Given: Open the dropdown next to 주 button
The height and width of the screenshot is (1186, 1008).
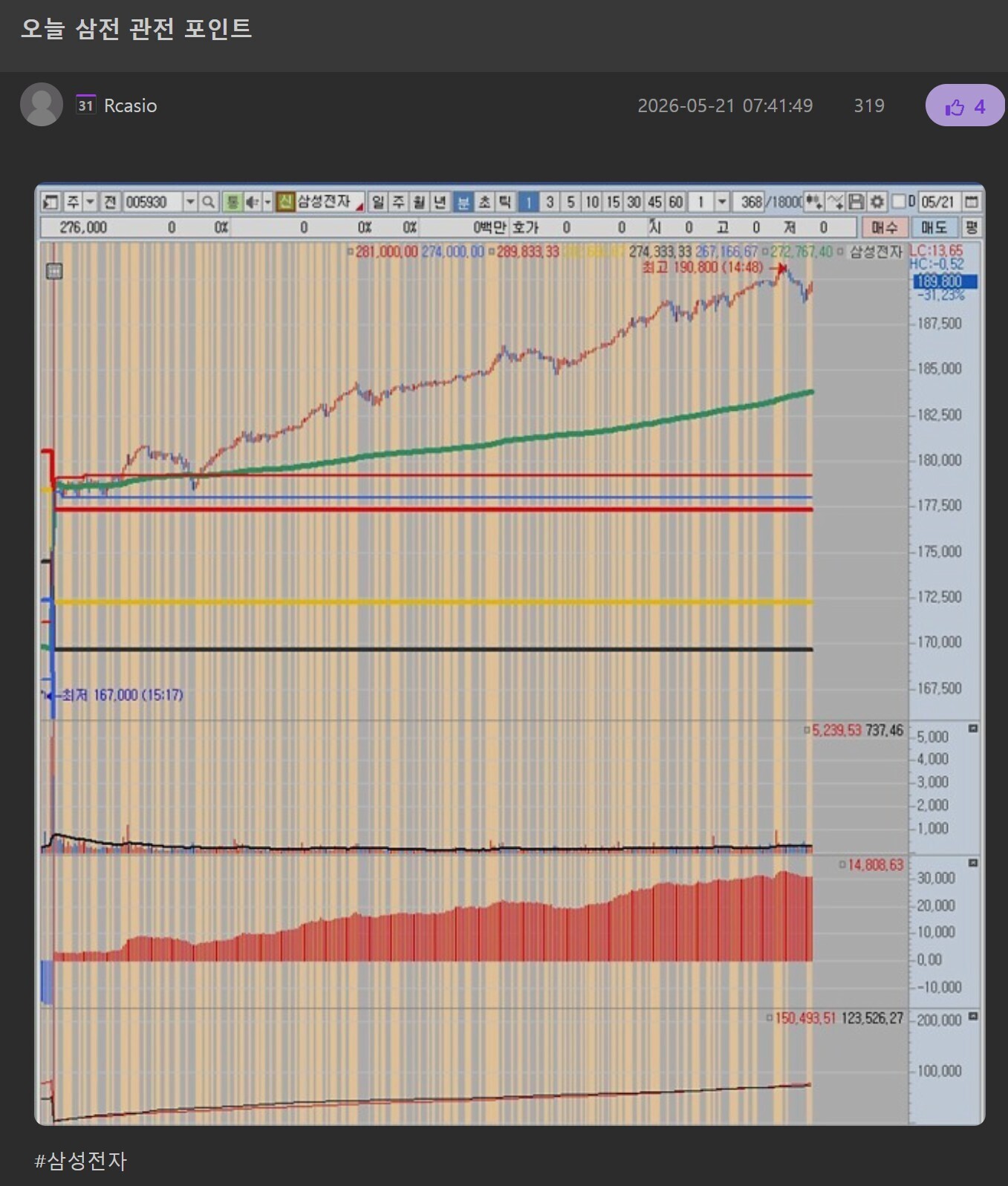Looking at the screenshot, I should 90,202.
